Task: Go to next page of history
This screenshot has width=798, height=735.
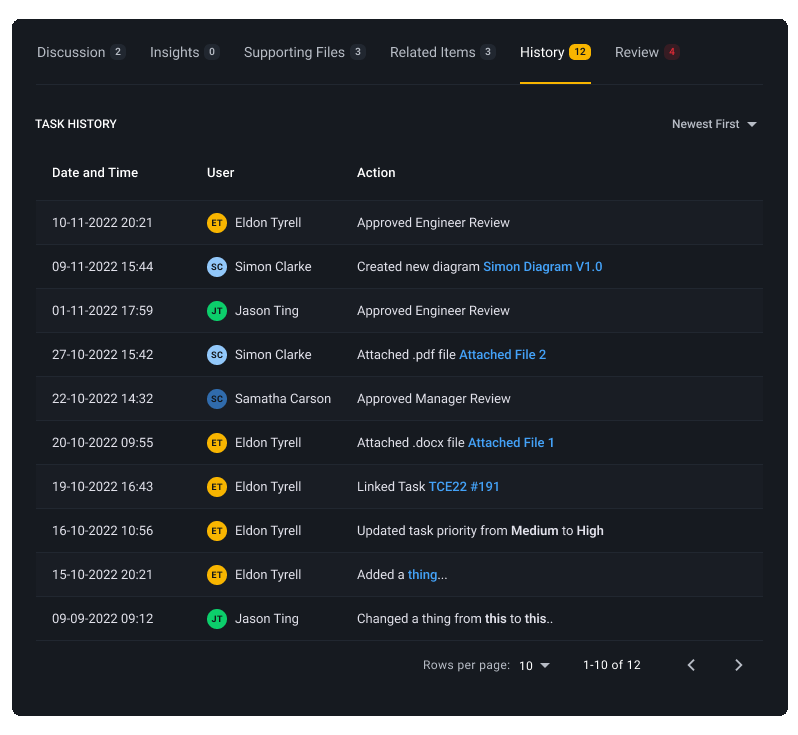Action: [739, 665]
